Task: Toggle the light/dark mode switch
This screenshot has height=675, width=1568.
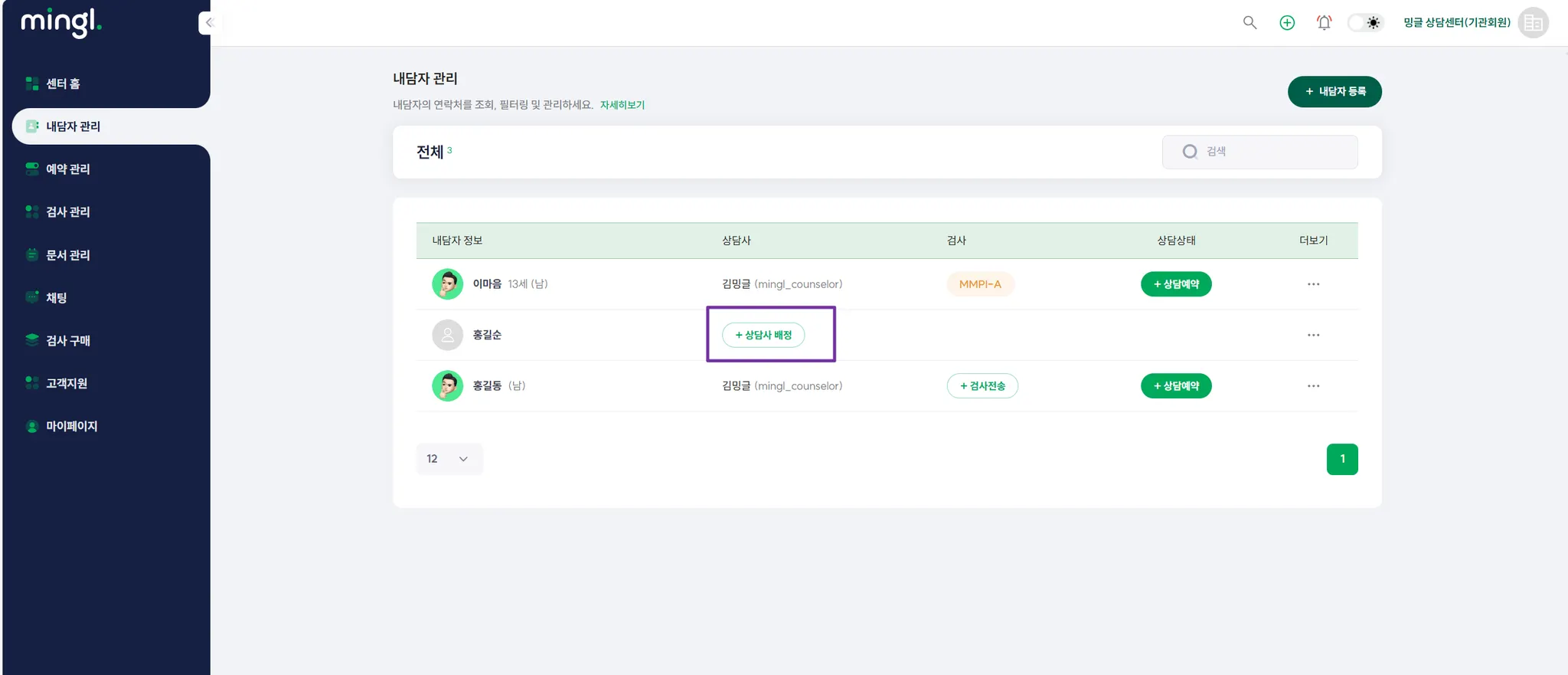Action: click(1365, 23)
